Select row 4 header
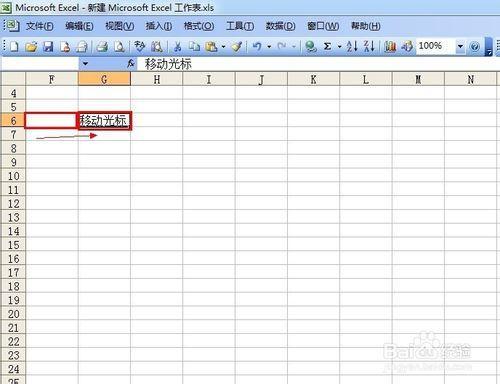The width and height of the screenshot is (500, 384). click(x=13, y=93)
